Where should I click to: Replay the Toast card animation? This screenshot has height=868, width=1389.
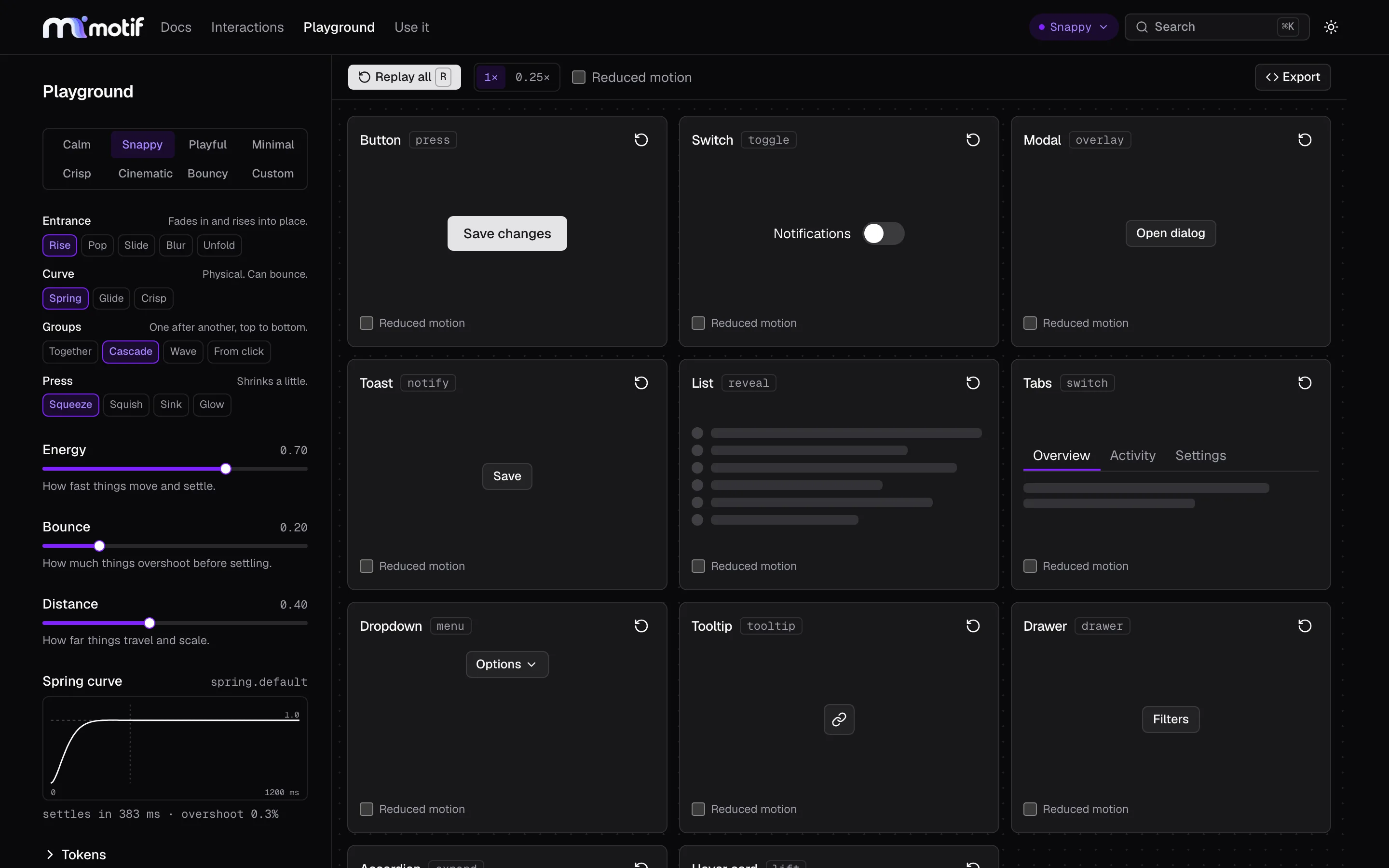(x=641, y=383)
